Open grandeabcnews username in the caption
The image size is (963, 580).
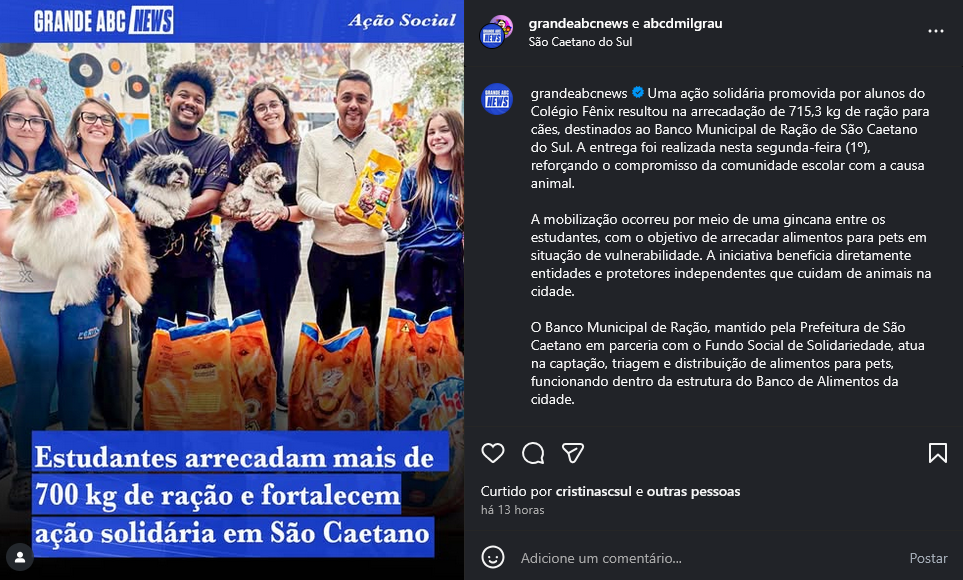[x=579, y=93]
